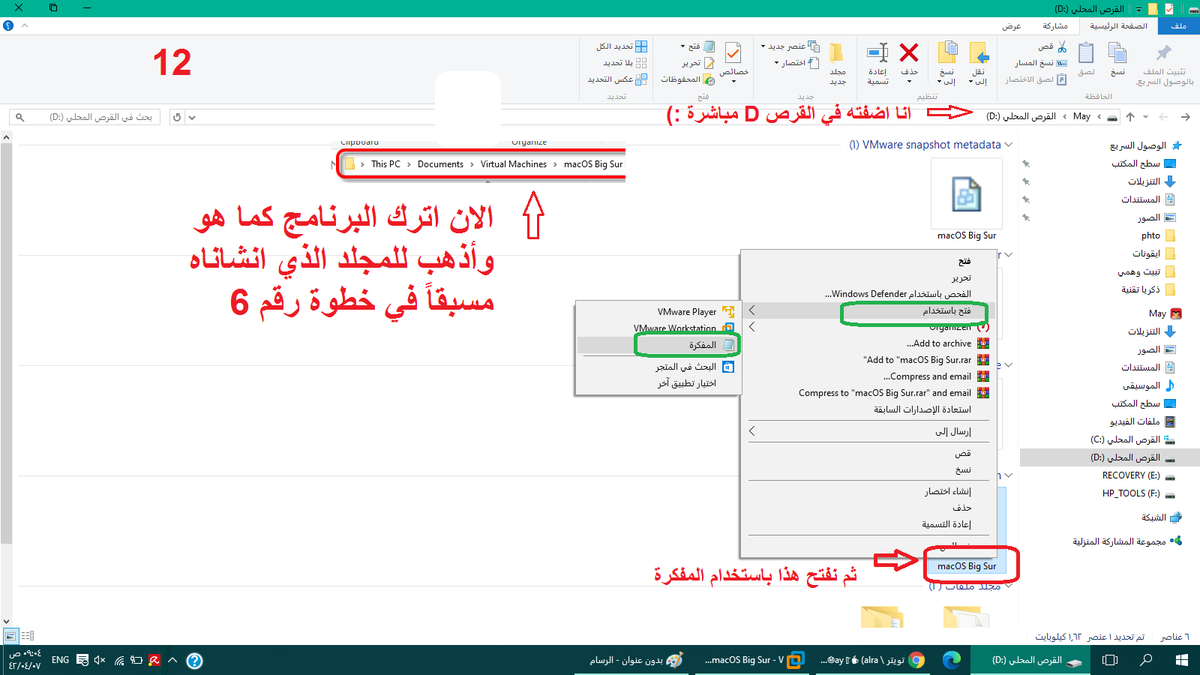Select Delete (حذف) in context menu
Image resolution: width=1200 pixels, height=675 pixels.
pos(866,507)
